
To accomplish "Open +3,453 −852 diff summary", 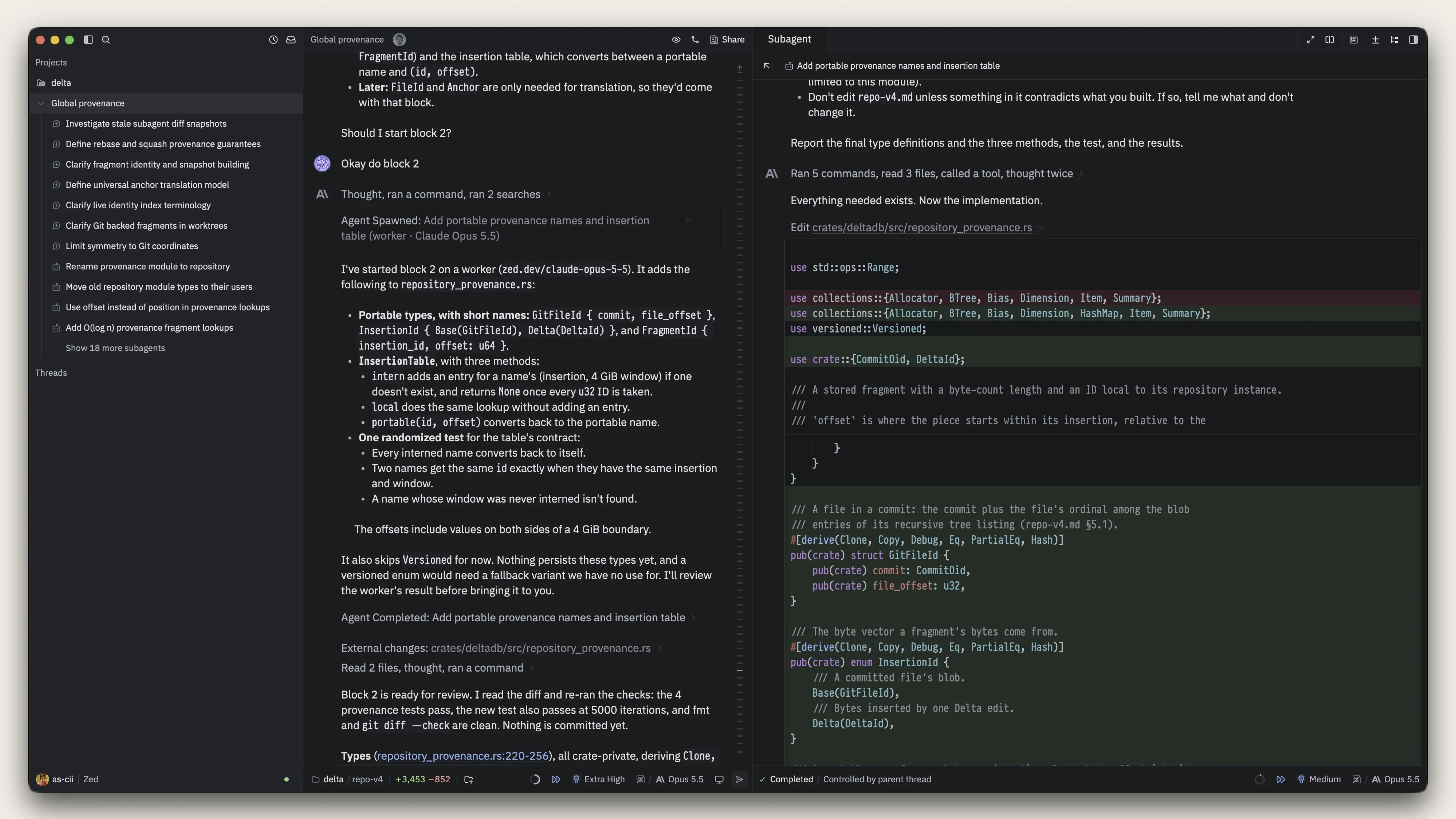I will click(423, 779).
